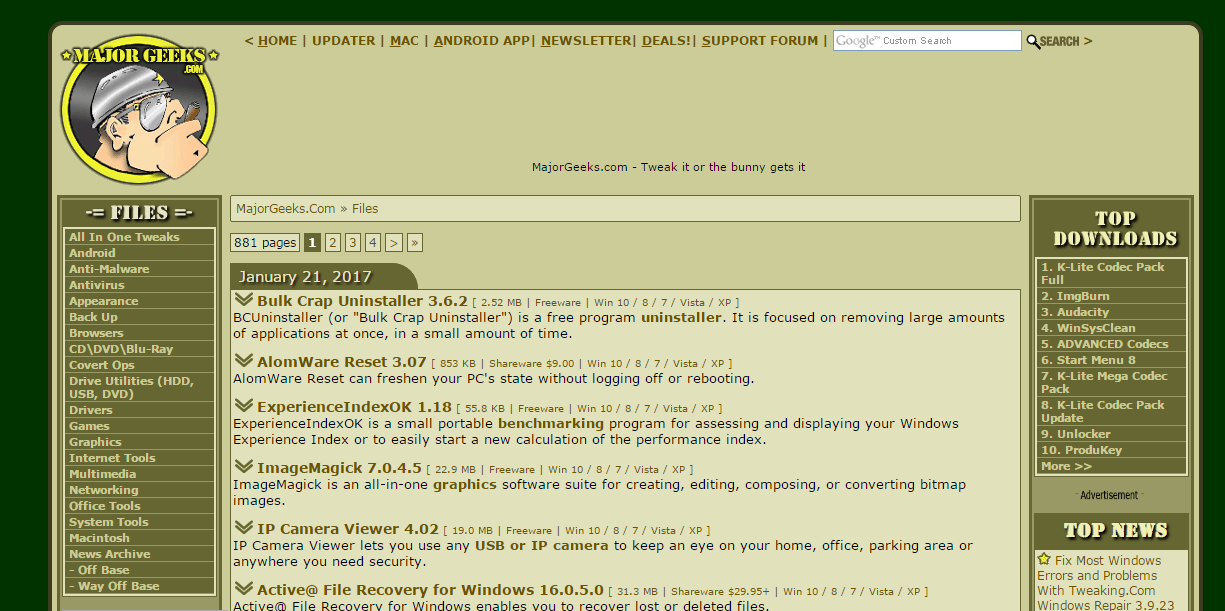Click the download arrow beside ImageMagick
The height and width of the screenshot is (611, 1225).
244,466
